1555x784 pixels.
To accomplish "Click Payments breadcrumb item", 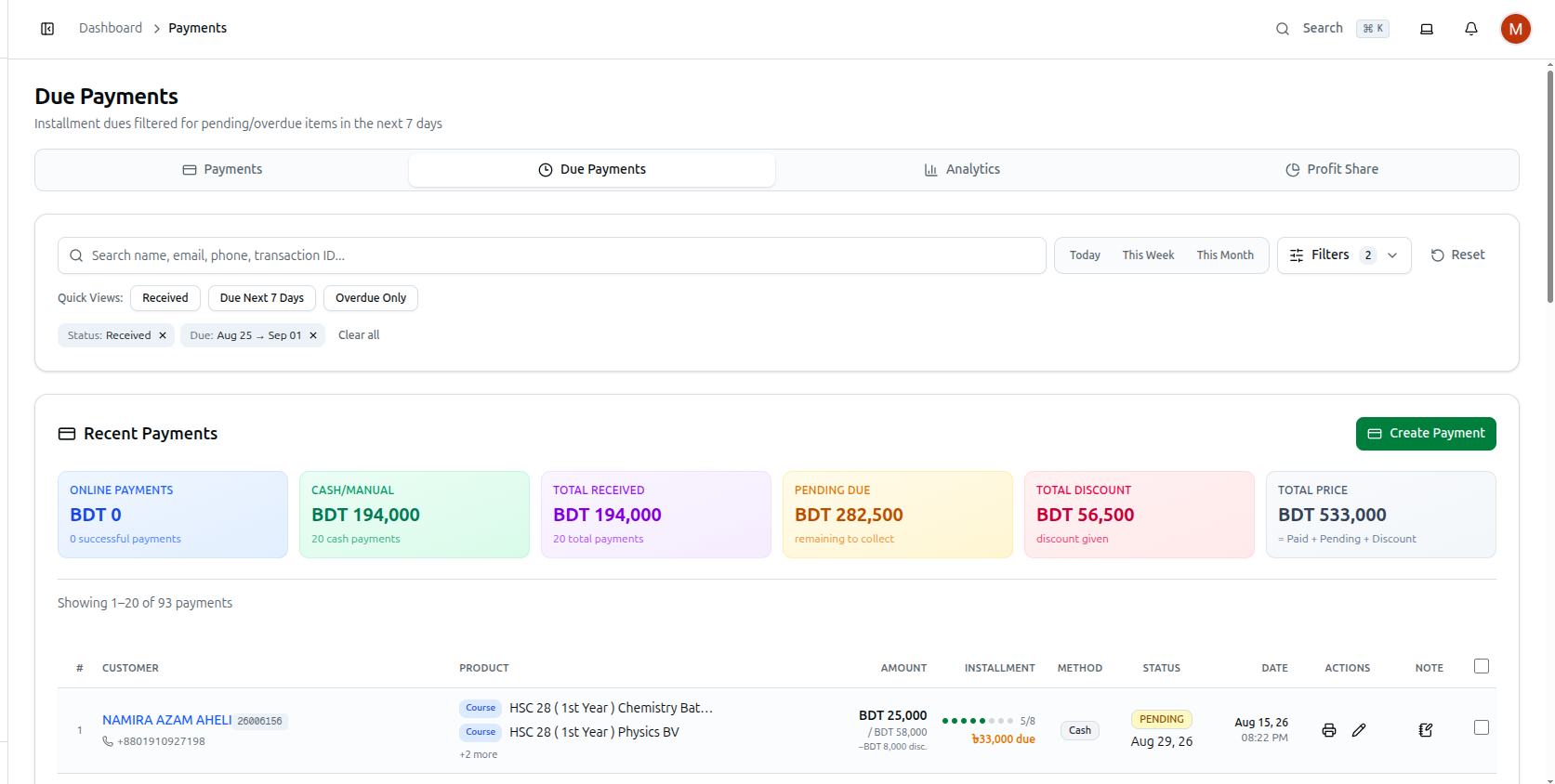I will click(x=197, y=28).
